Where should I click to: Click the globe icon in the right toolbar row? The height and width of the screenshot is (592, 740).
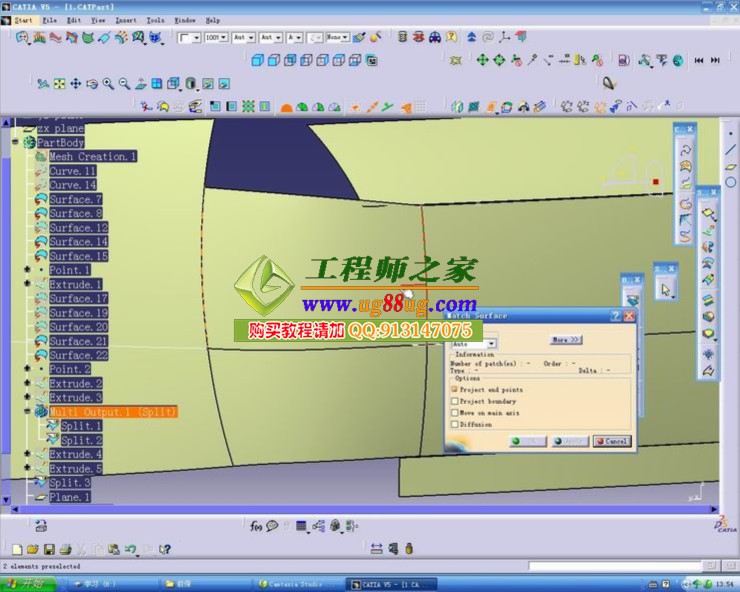click(x=678, y=60)
